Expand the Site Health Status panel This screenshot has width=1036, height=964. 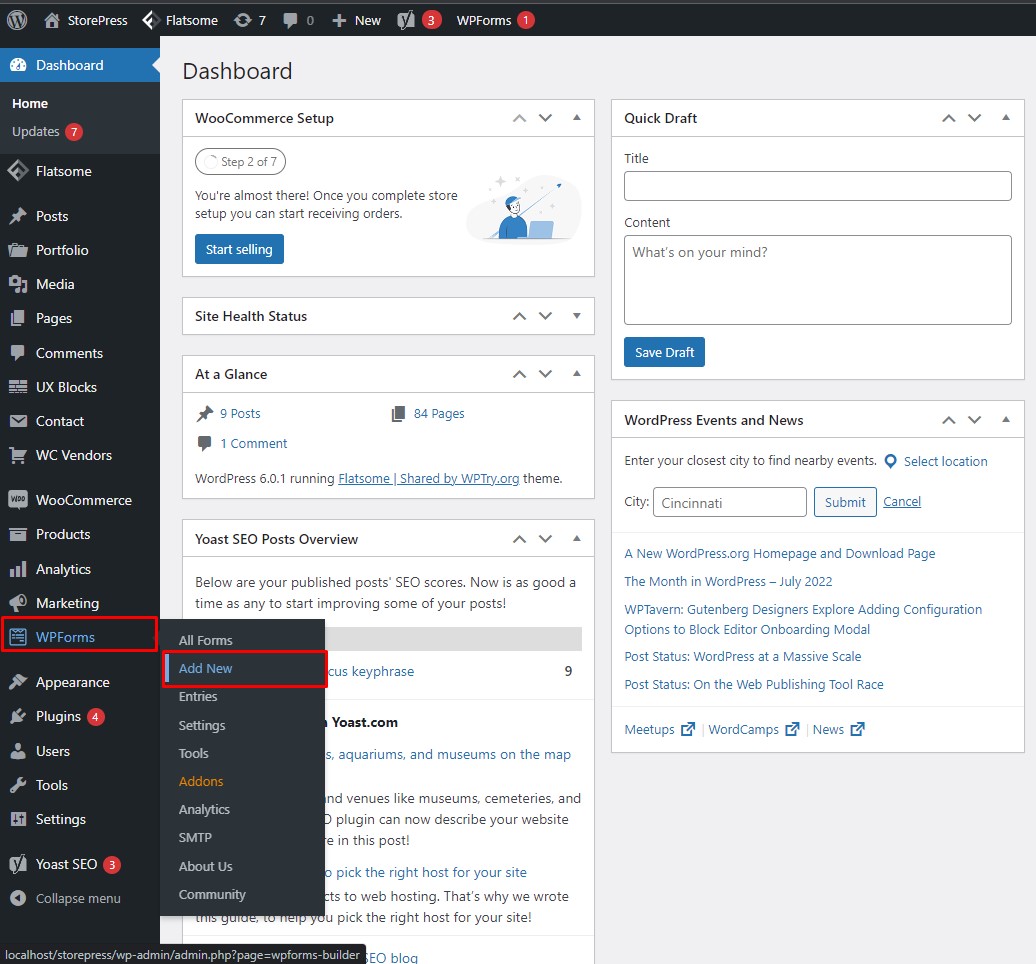(x=577, y=316)
